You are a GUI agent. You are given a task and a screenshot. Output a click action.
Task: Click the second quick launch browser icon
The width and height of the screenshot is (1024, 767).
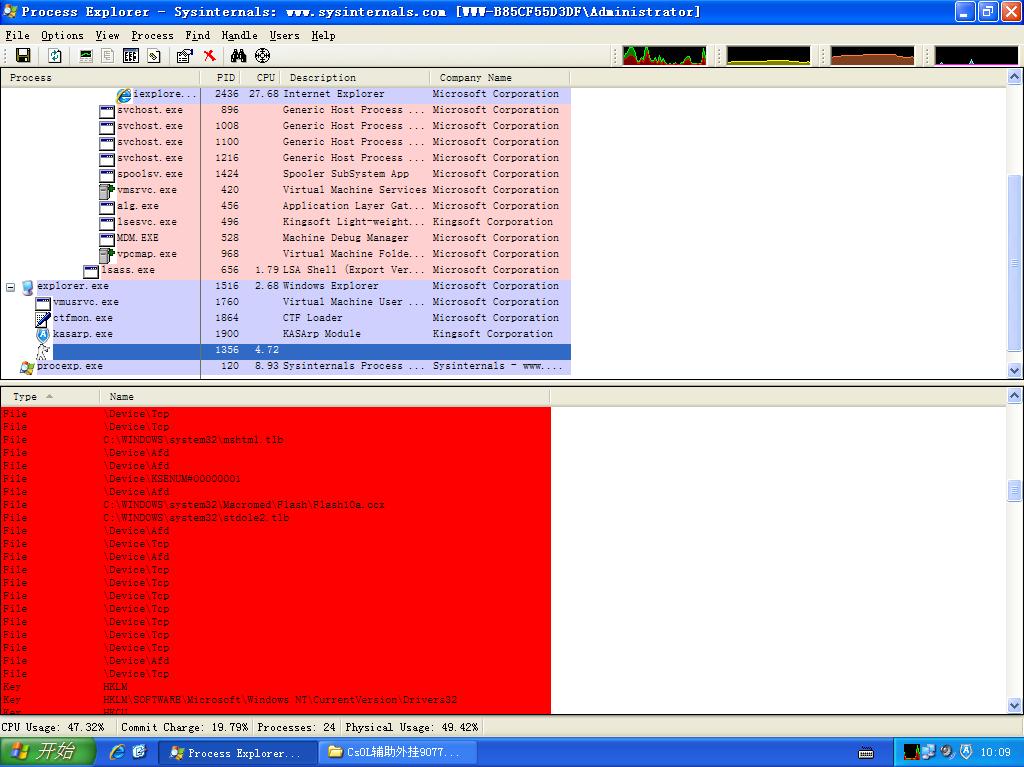tap(139, 752)
